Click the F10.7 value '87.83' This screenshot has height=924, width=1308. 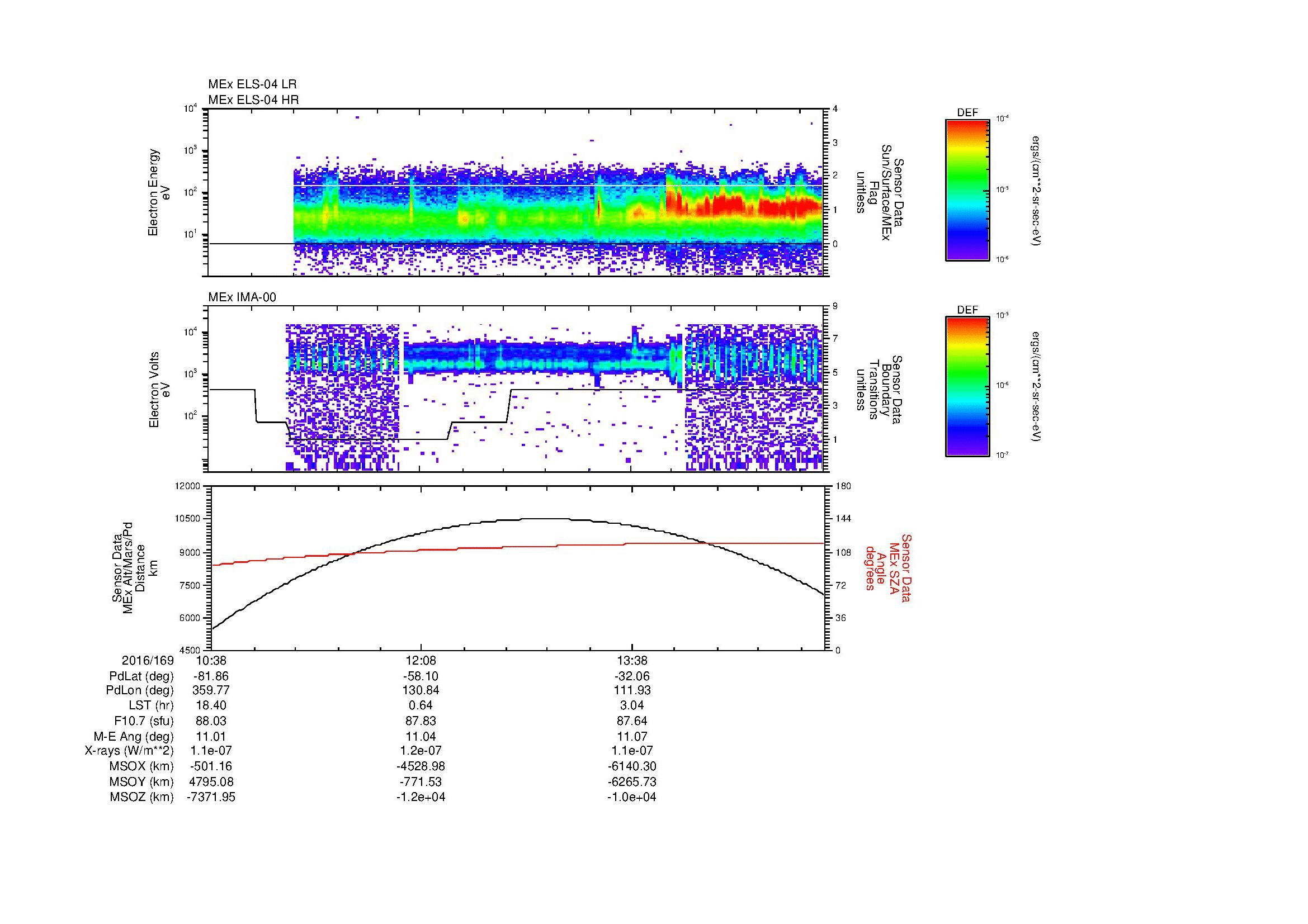click(x=421, y=721)
